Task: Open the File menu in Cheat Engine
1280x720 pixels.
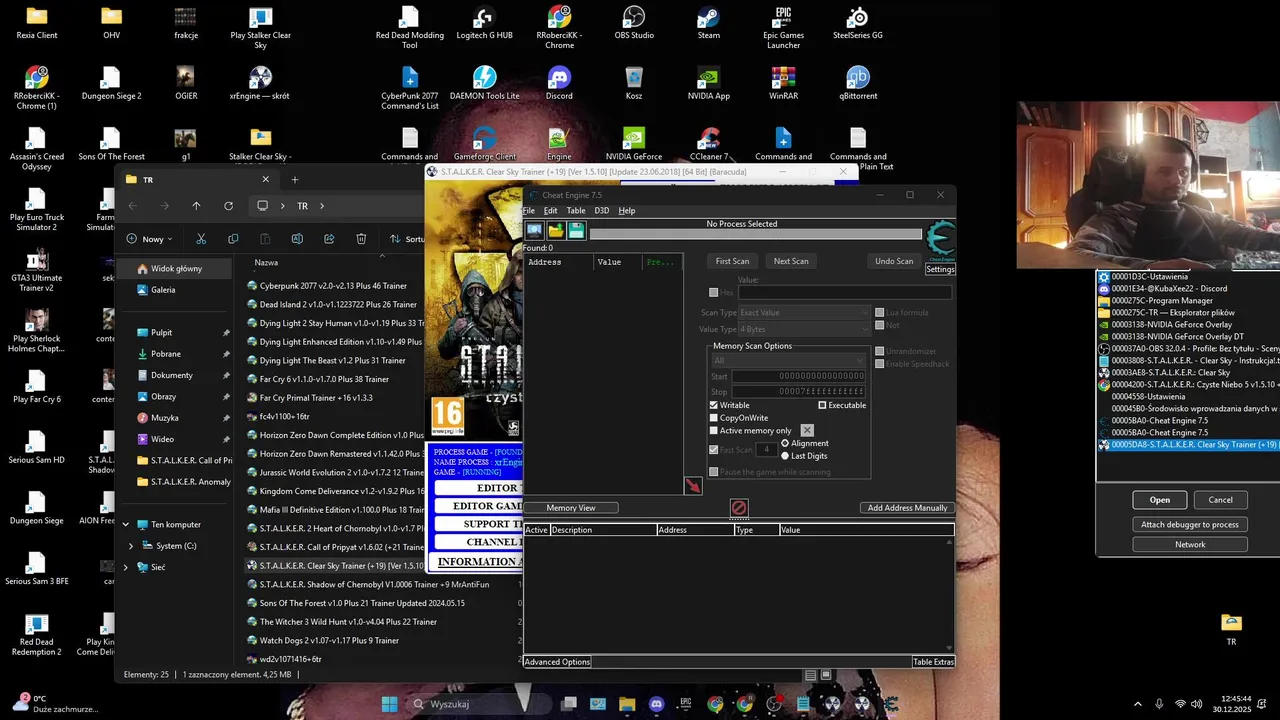Action: (x=529, y=211)
